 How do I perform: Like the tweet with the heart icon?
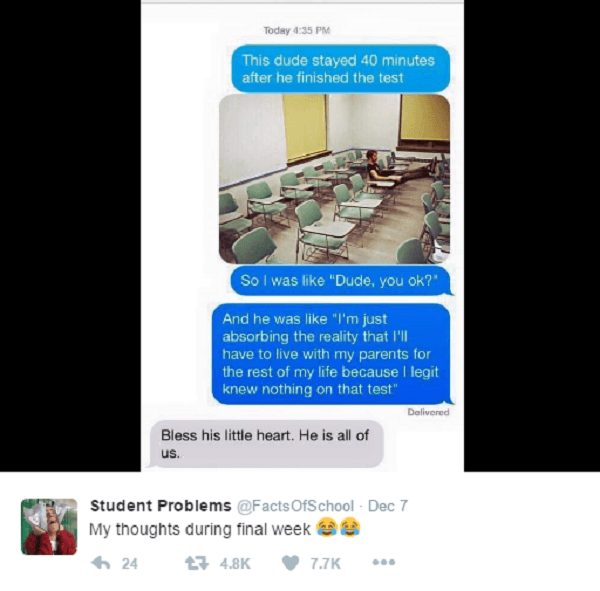(x=290, y=563)
